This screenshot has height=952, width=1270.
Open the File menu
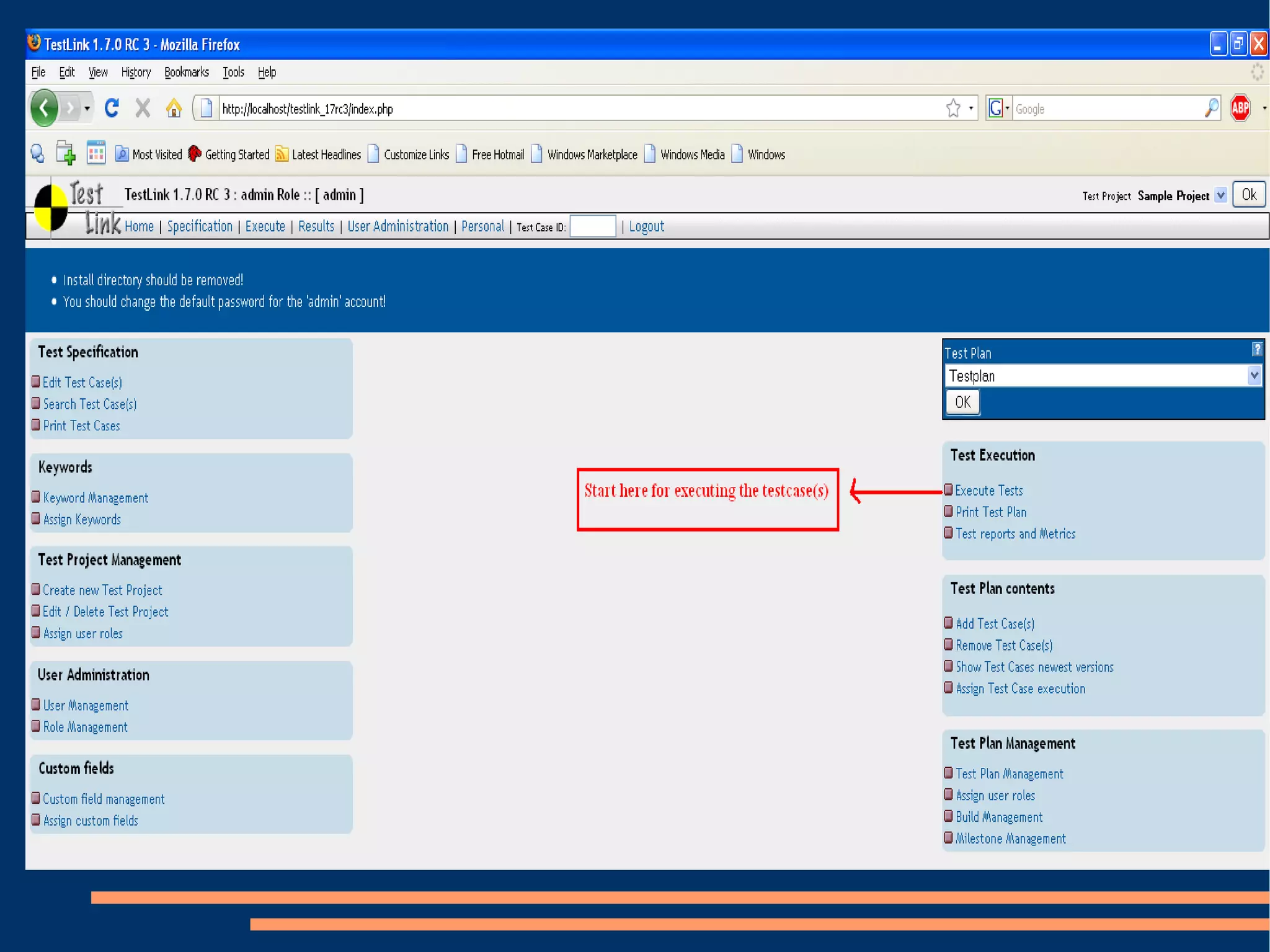[x=38, y=72]
